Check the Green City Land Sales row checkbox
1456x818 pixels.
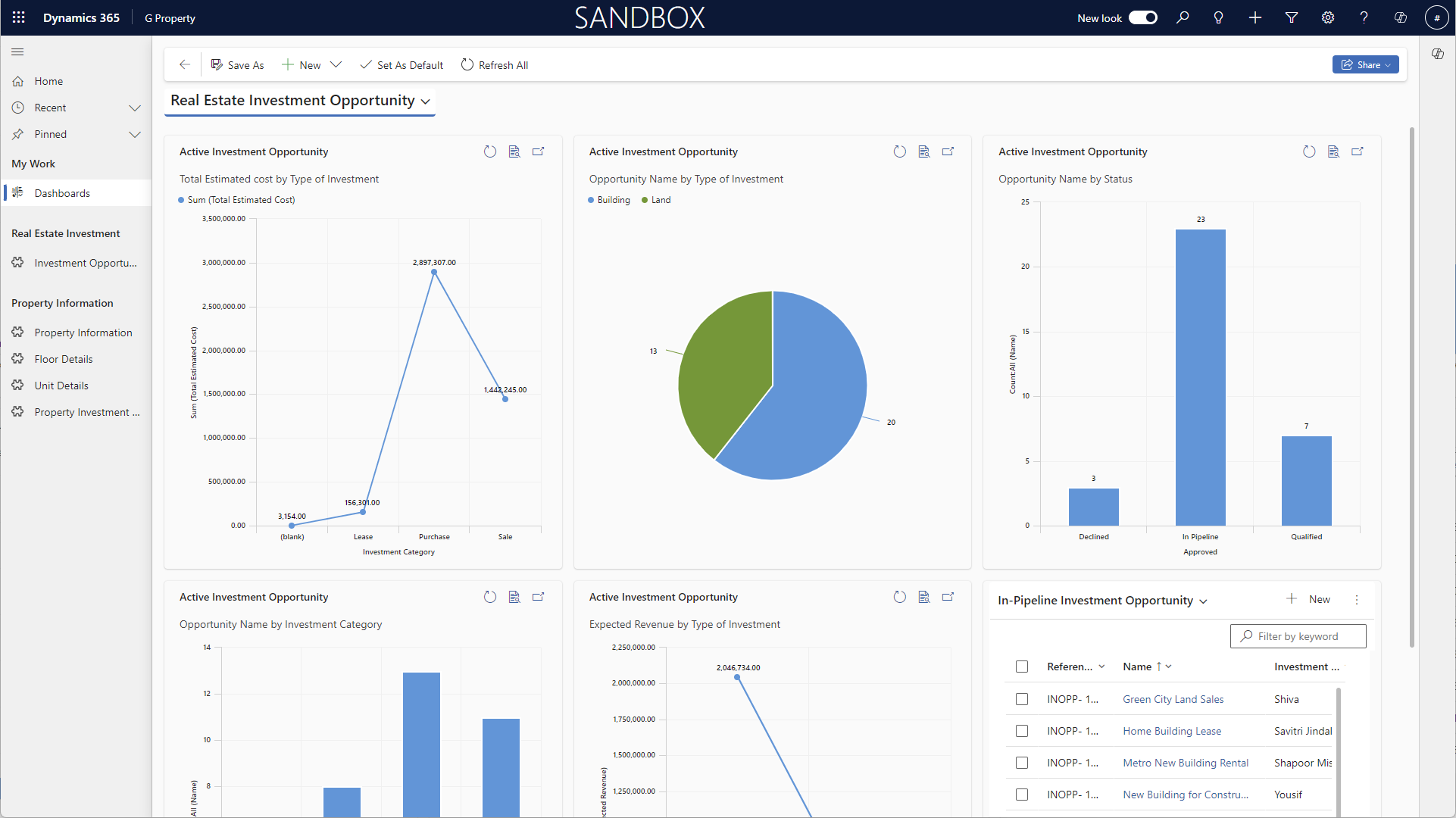[1022, 699]
